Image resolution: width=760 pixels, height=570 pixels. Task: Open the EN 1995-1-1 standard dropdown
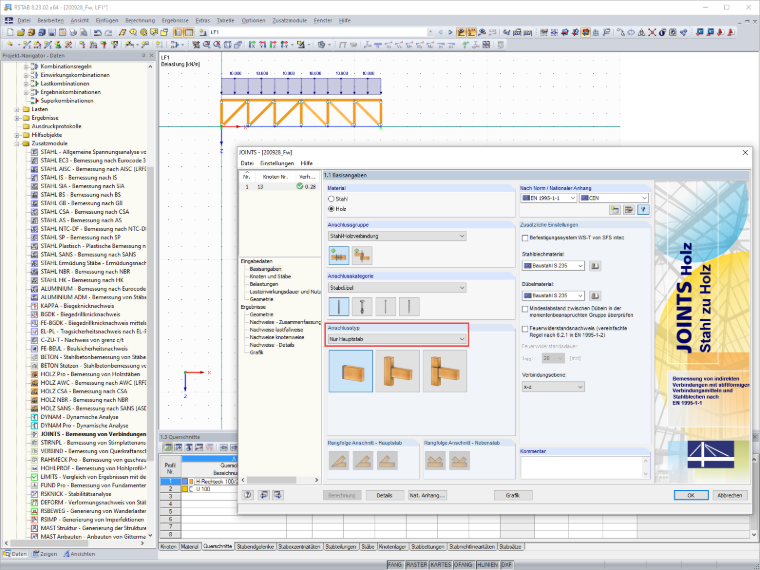[548, 198]
